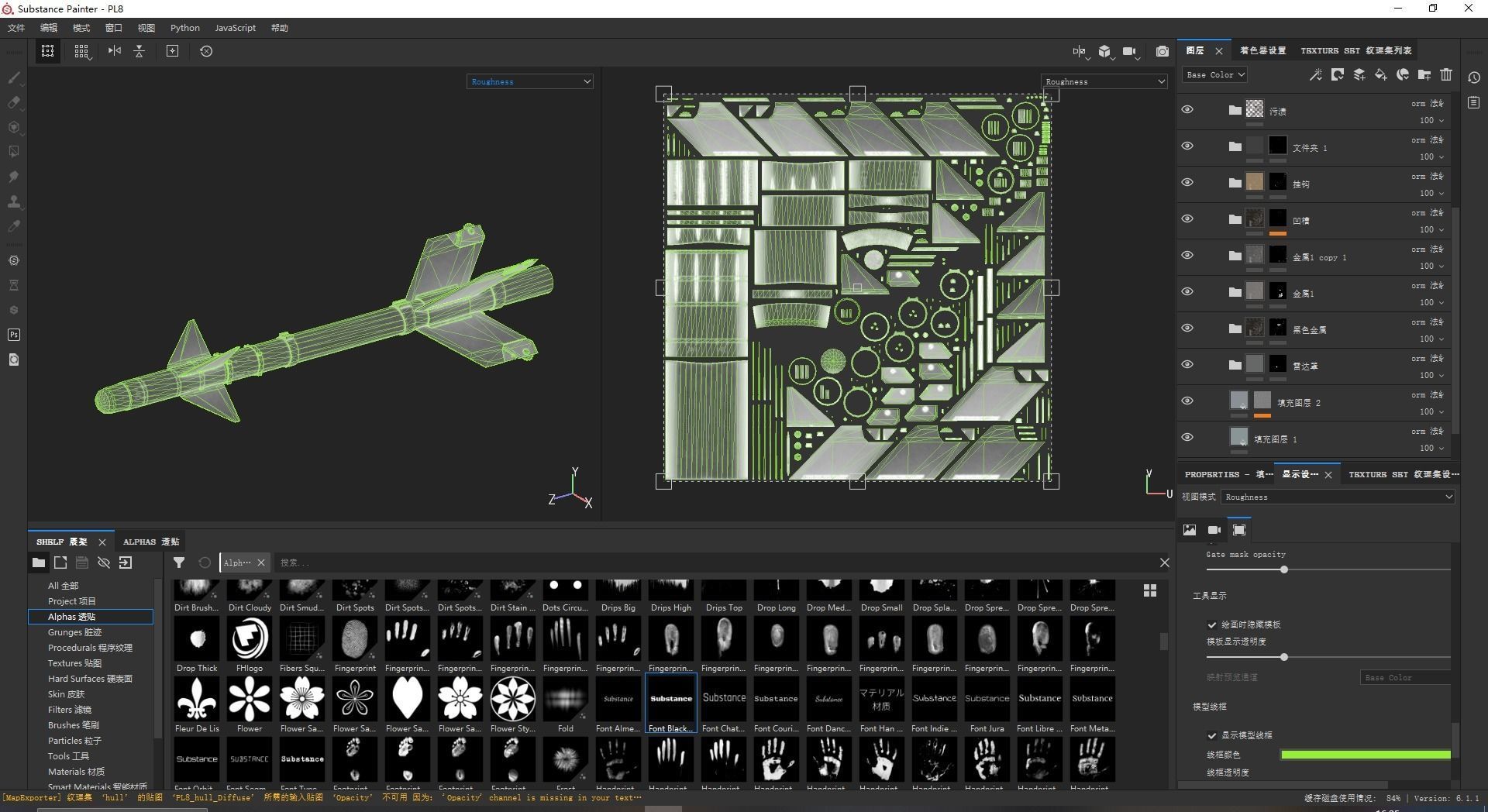Image resolution: width=1488 pixels, height=812 pixels.
Task: Click the add folder icon in layers toolbar
Action: pyautogui.click(x=1424, y=74)
